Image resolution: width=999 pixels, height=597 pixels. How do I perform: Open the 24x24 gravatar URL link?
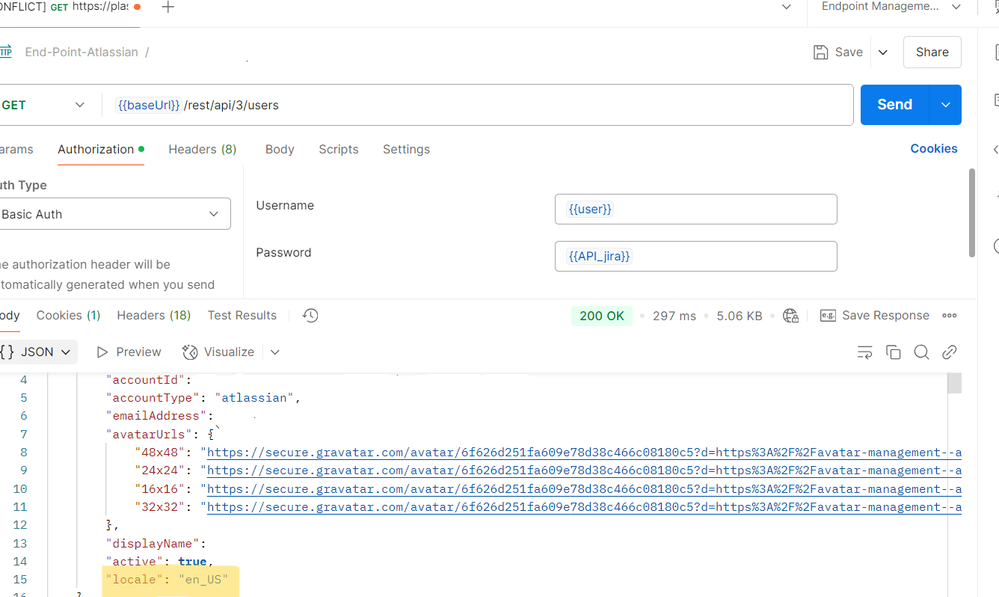click(x=584, y=470)
